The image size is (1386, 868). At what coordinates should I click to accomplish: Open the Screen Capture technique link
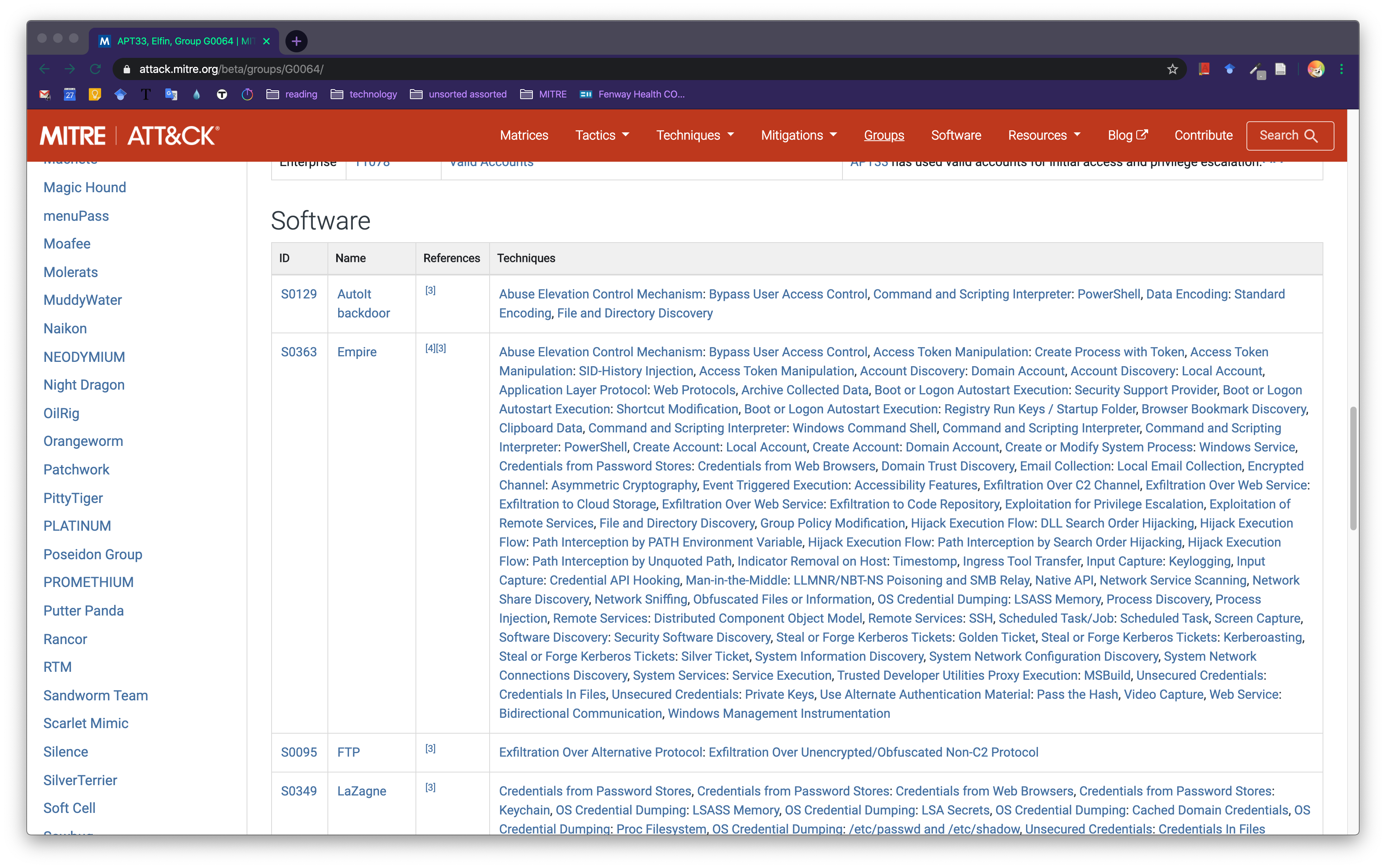pos(1257,618)
